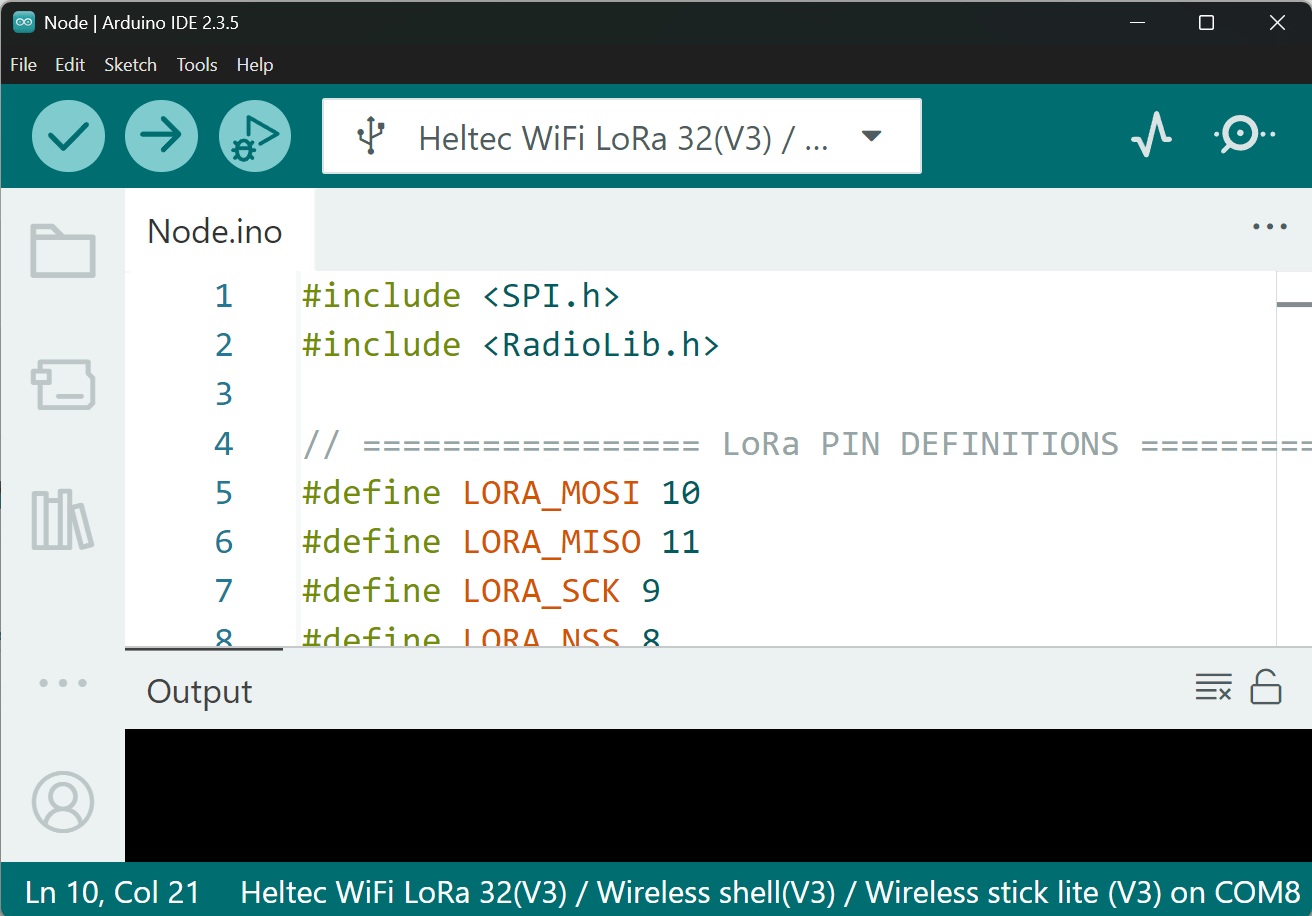Open the Boards Manager sidebar panel
The width and height of the screenshot is (1312, 916).
[63, 385]
